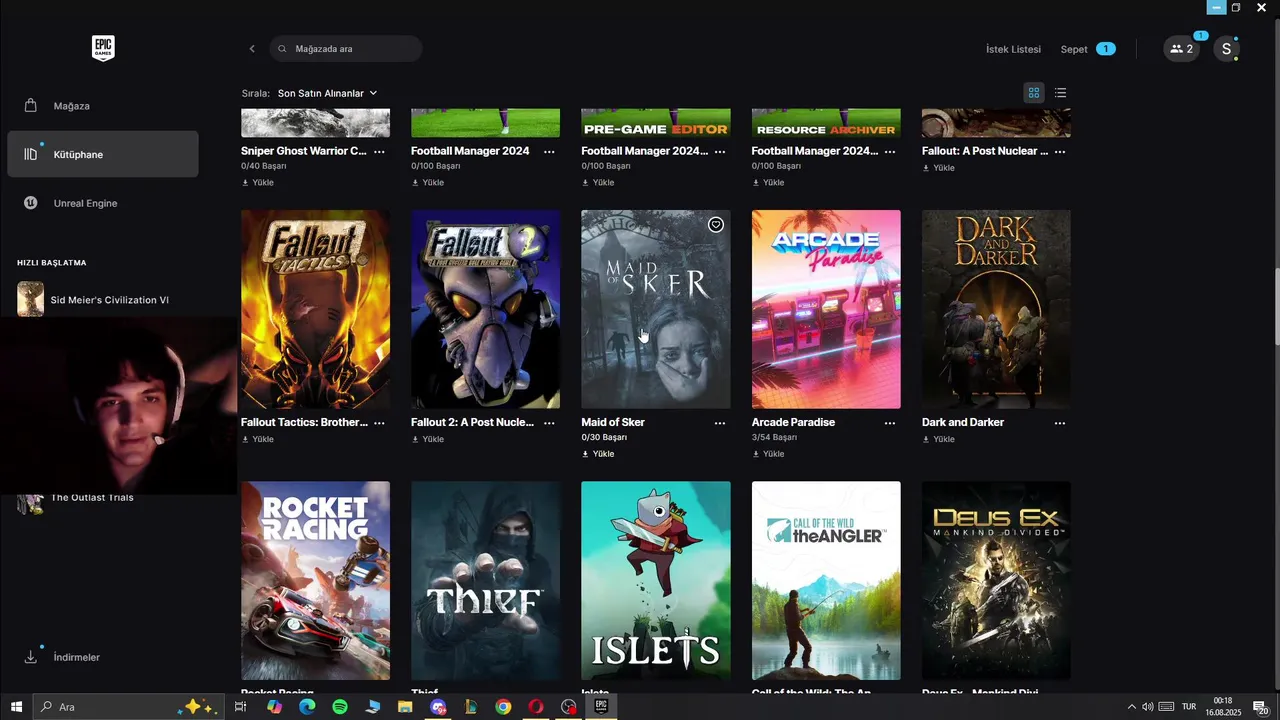The image size is (1280, 720).
Task: Click Yükle under Maid of Sker
Action: tap(598, 454)
